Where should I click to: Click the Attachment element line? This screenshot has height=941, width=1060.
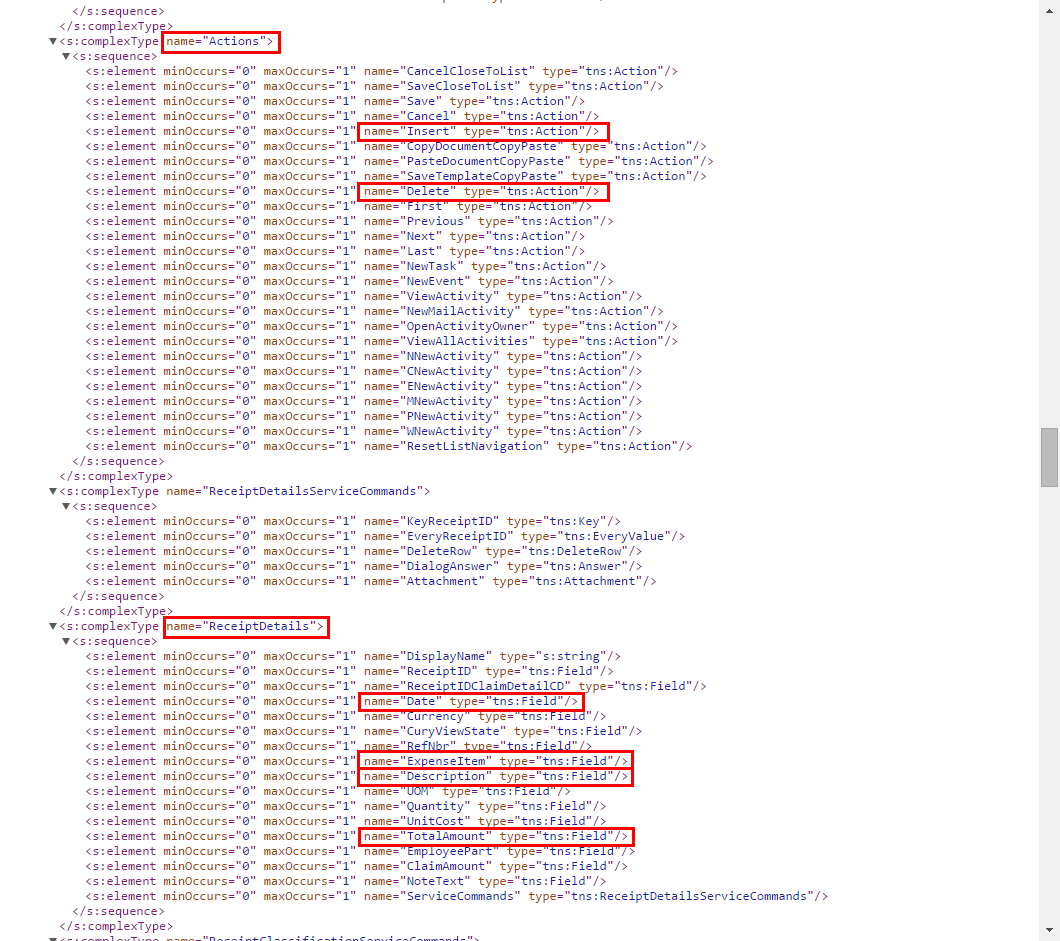[x=371, y=581]
